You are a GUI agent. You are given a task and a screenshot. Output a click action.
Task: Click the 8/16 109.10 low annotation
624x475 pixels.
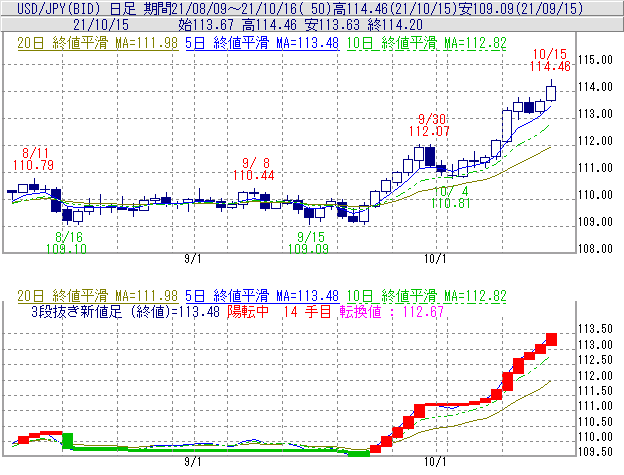66,243
